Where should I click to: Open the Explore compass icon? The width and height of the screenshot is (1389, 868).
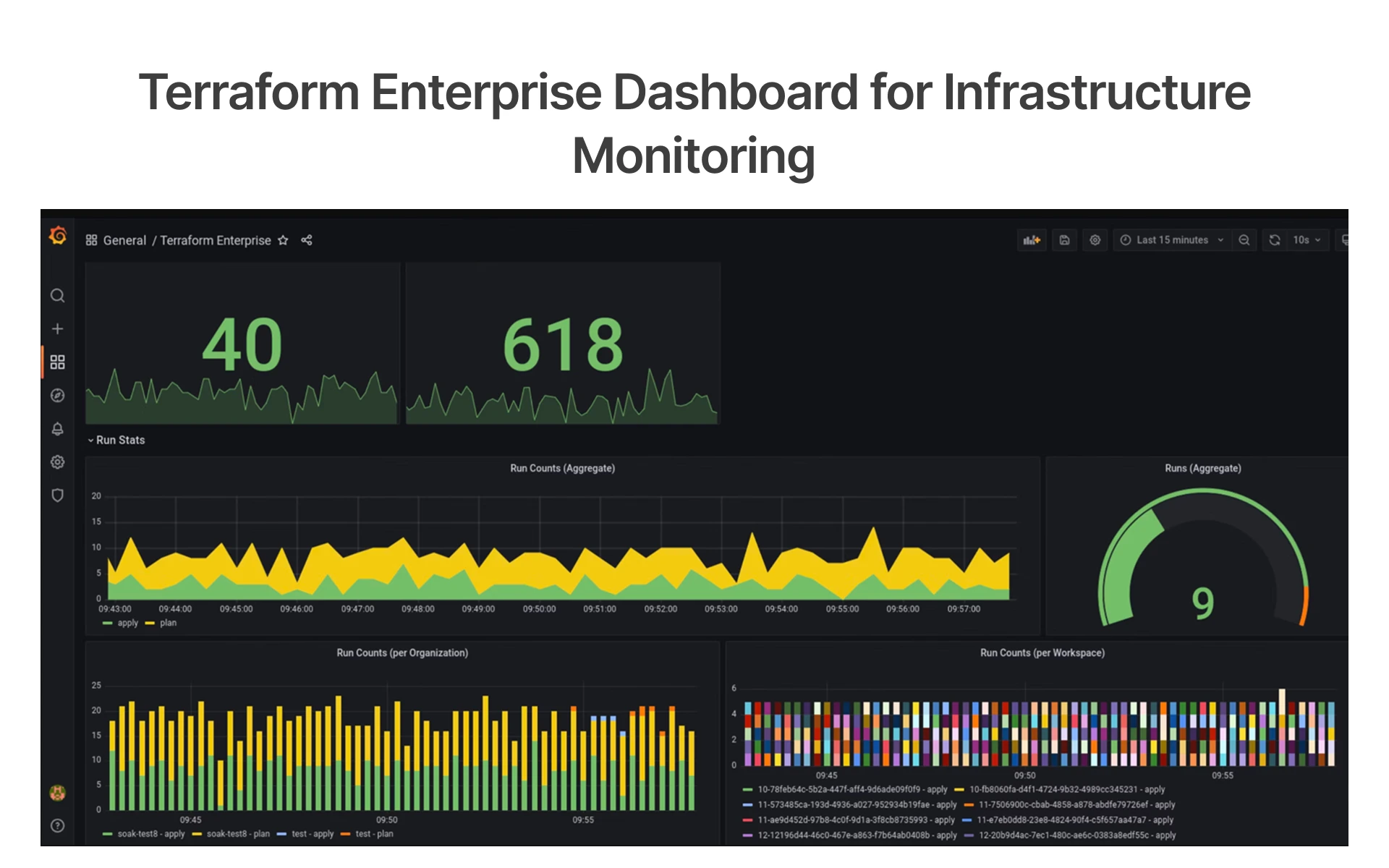tap(58, 396)
